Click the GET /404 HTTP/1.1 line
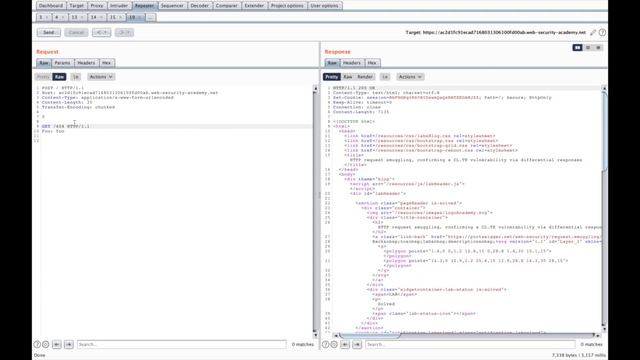The height and width of the screenshot is (360, 640). 66,127
